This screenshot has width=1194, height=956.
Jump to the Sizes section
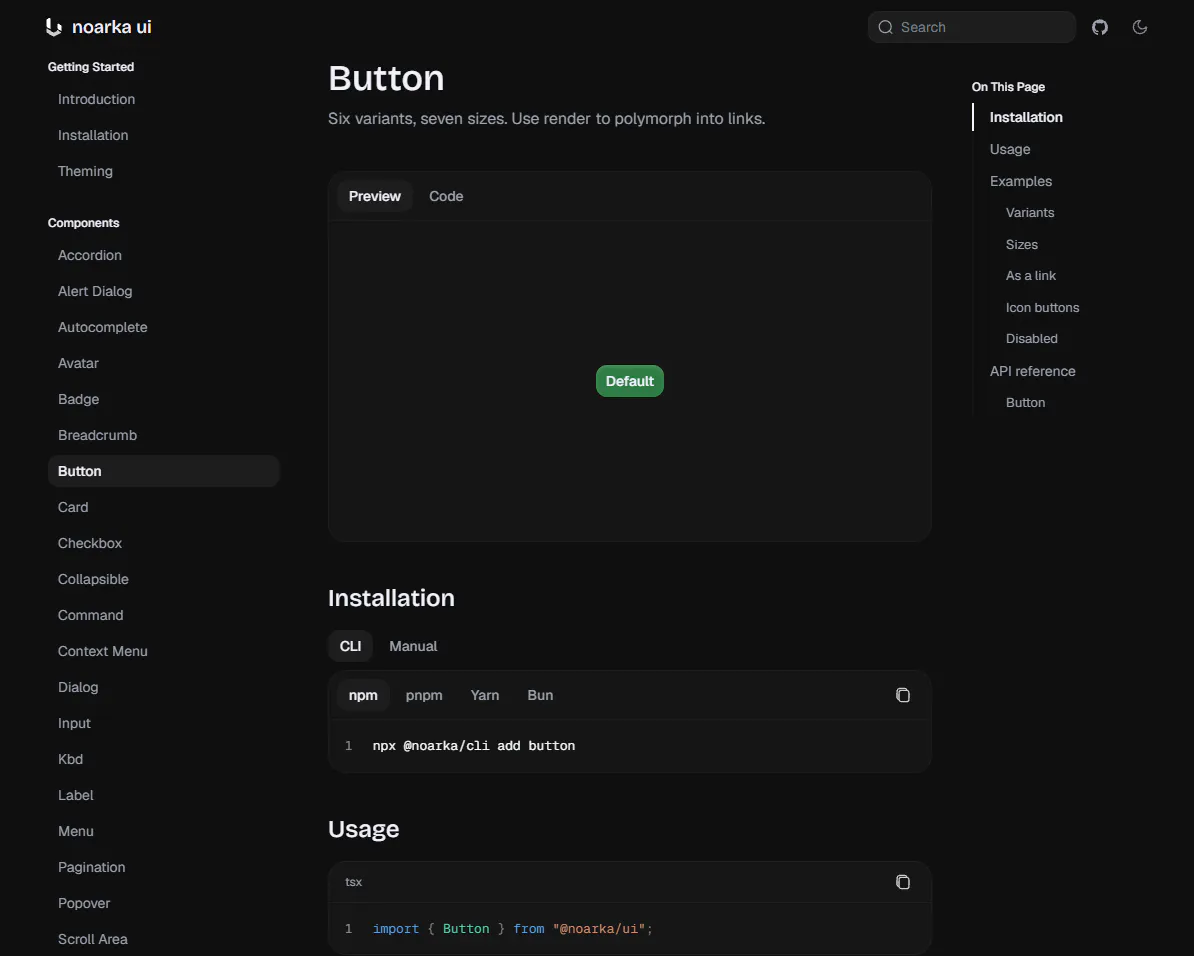(1021, 245)
